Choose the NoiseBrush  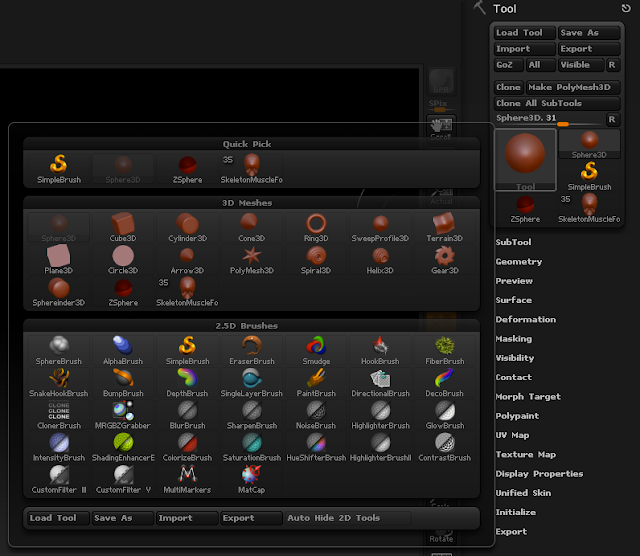[x=316, y=415]
